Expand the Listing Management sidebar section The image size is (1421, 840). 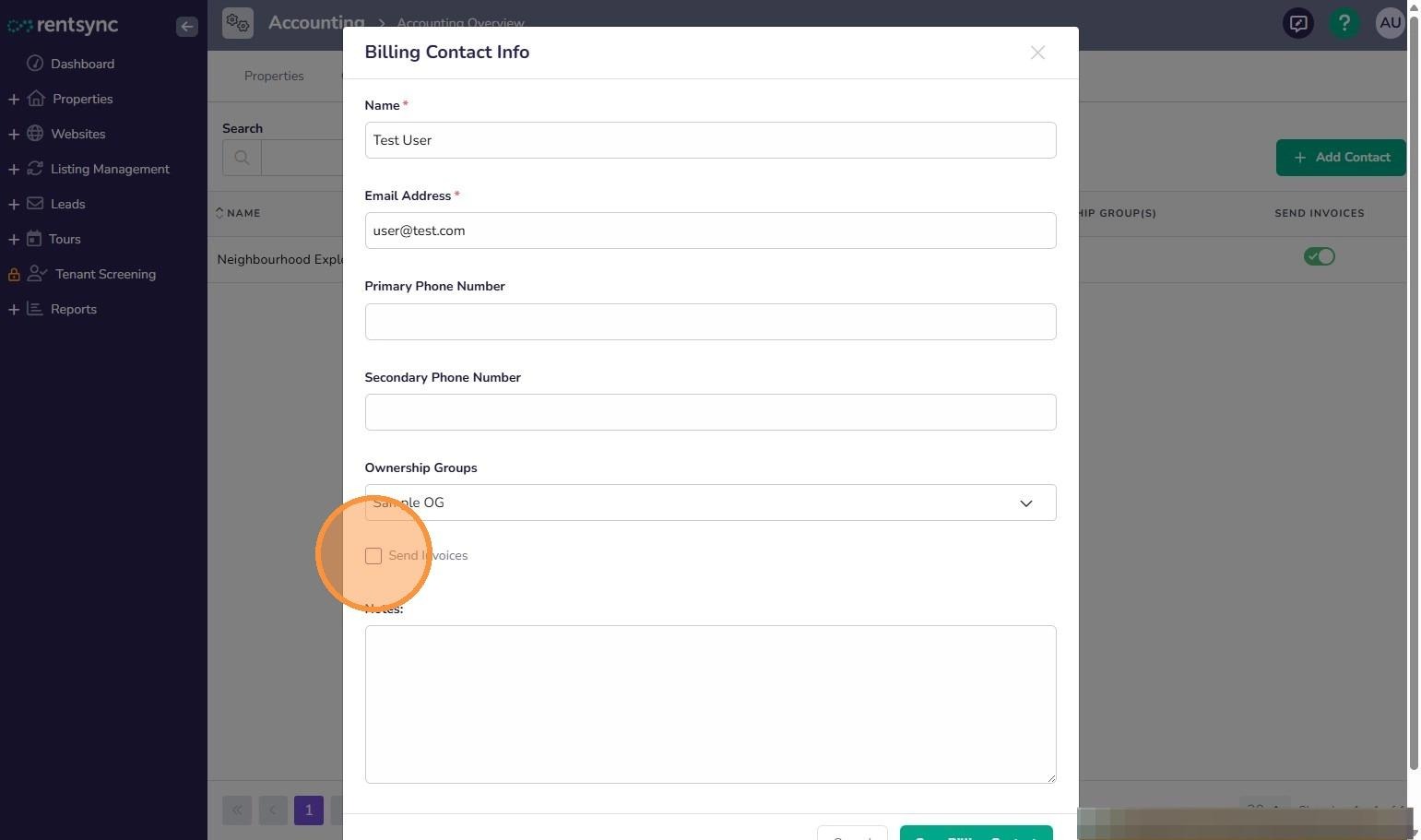point(14,169)
